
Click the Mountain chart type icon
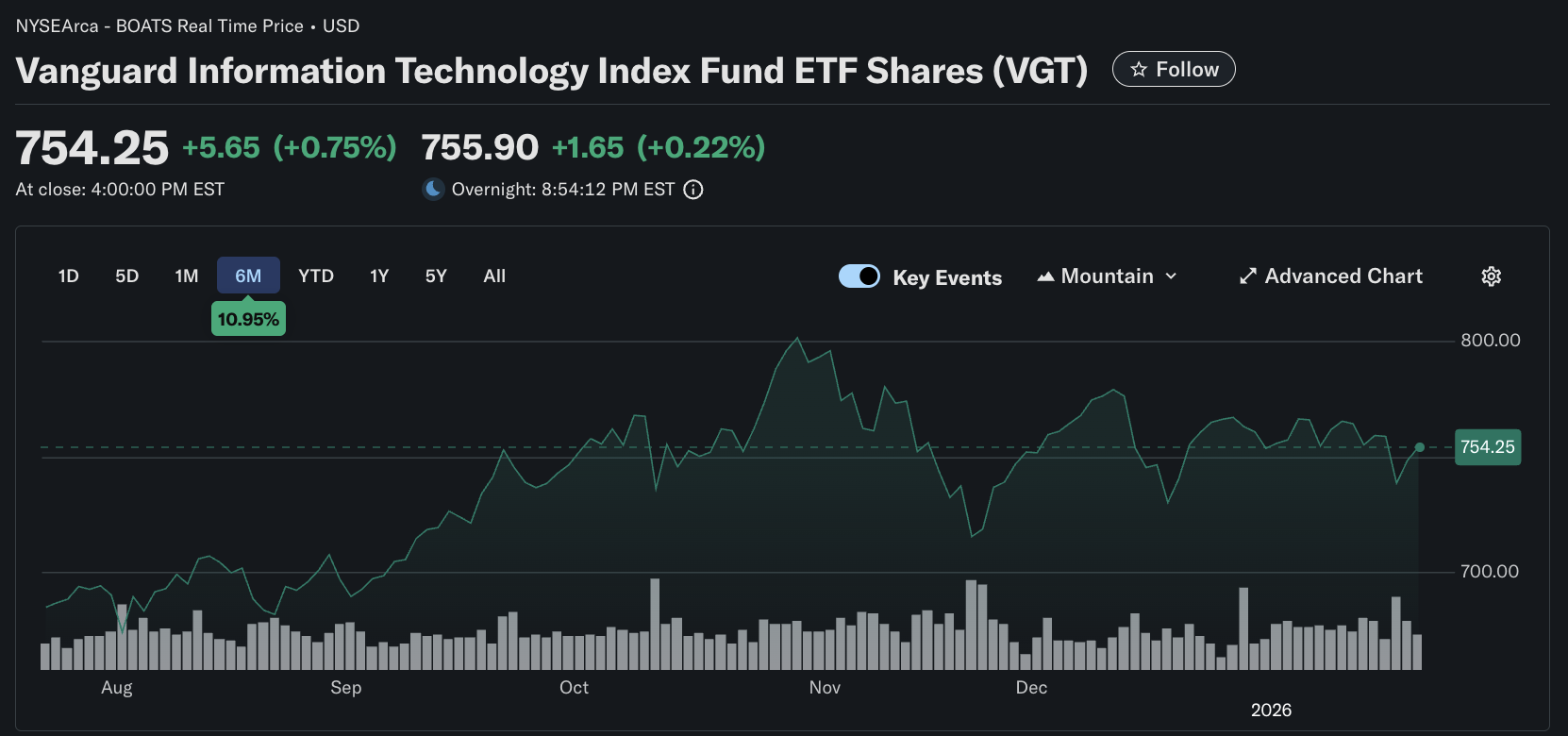point(1046,276)
